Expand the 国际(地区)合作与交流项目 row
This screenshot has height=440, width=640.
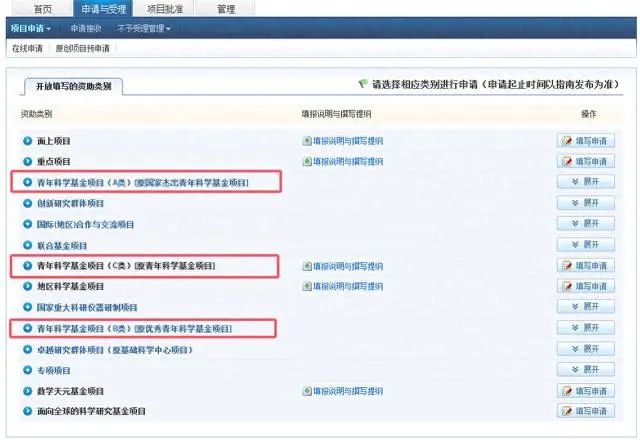click(585, 224)
